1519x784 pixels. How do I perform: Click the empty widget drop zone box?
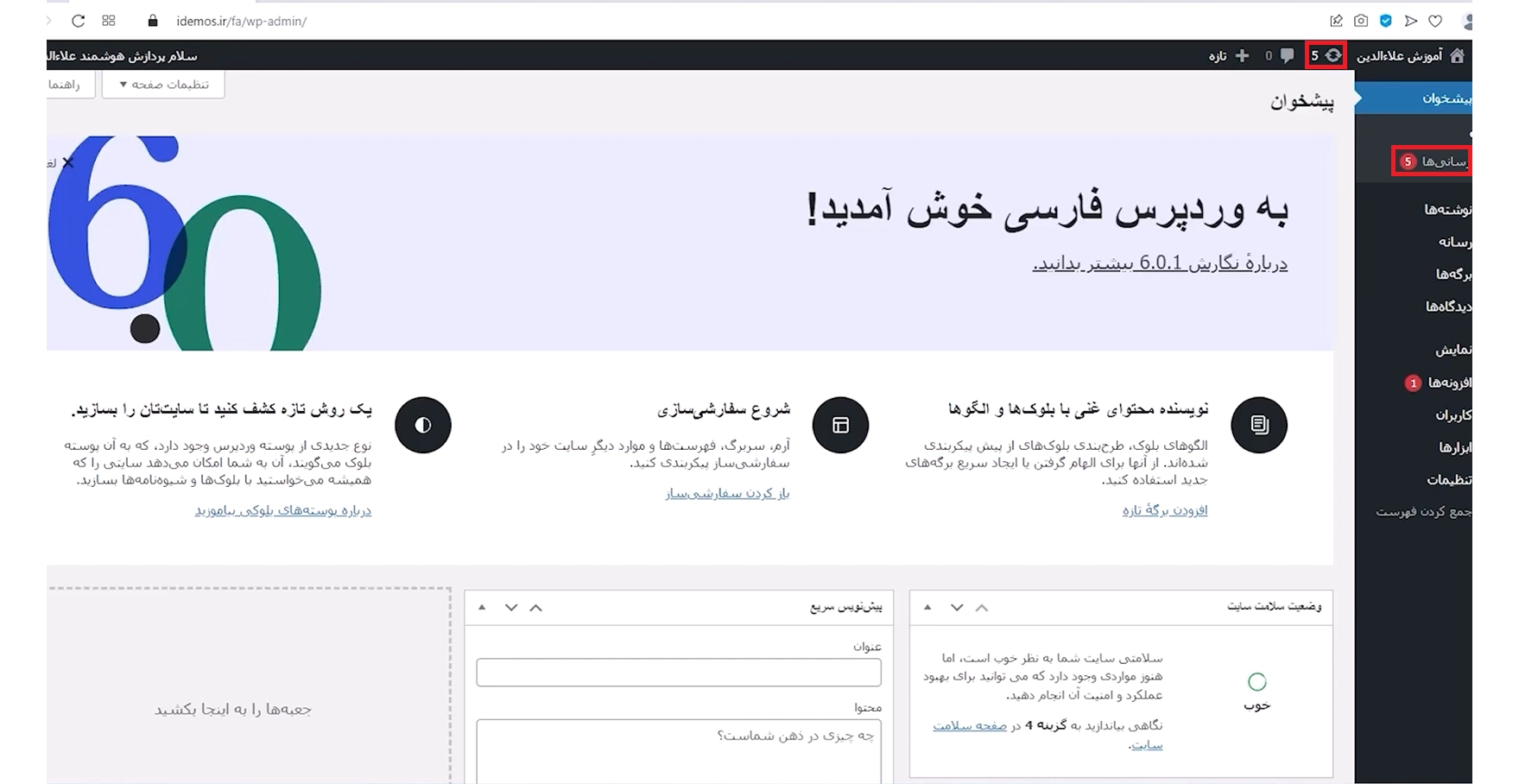pos(249,686)
